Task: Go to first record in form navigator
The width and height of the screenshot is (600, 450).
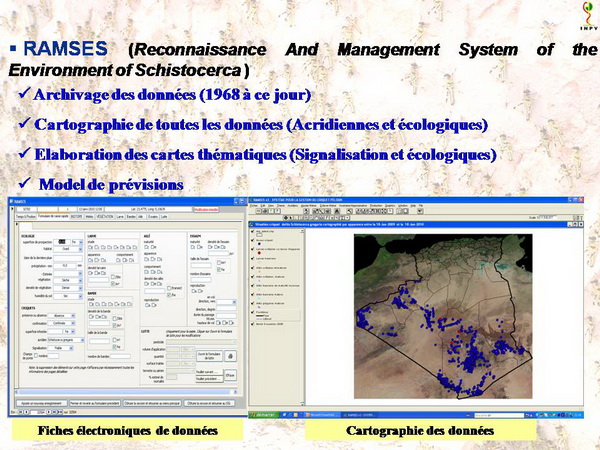Action: click(21, 412)
